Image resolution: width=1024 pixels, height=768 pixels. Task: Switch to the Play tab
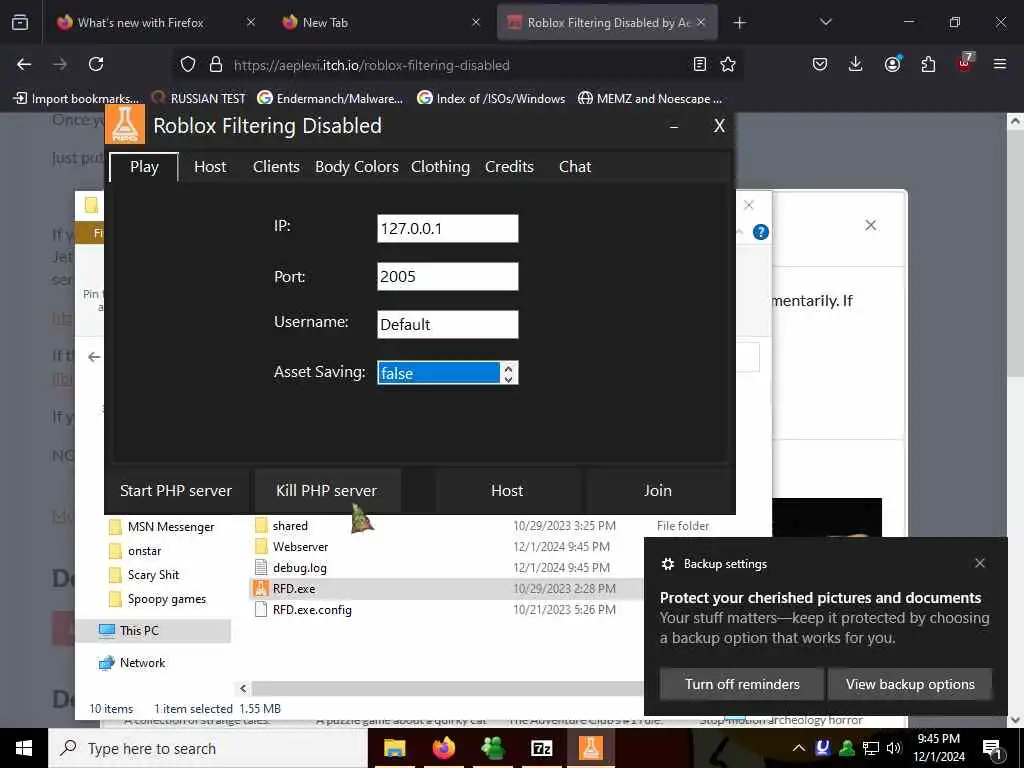tap(144, 167)
